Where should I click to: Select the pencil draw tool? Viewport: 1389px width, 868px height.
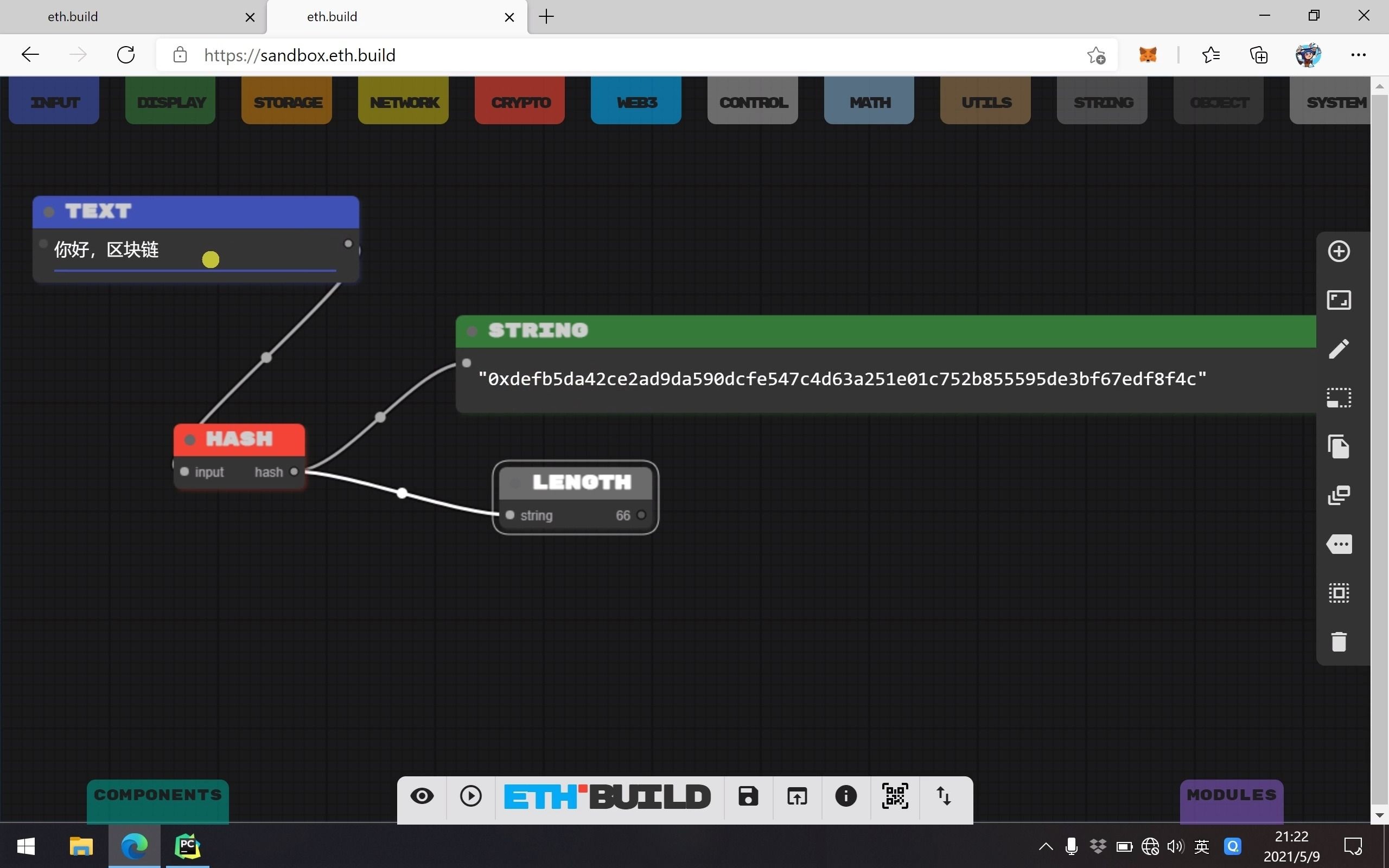[1339, 348]
